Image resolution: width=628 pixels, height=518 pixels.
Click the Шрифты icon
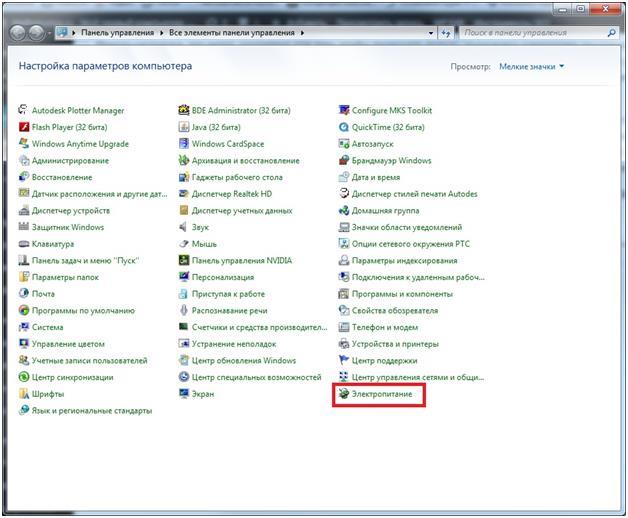tap(24, 394)
